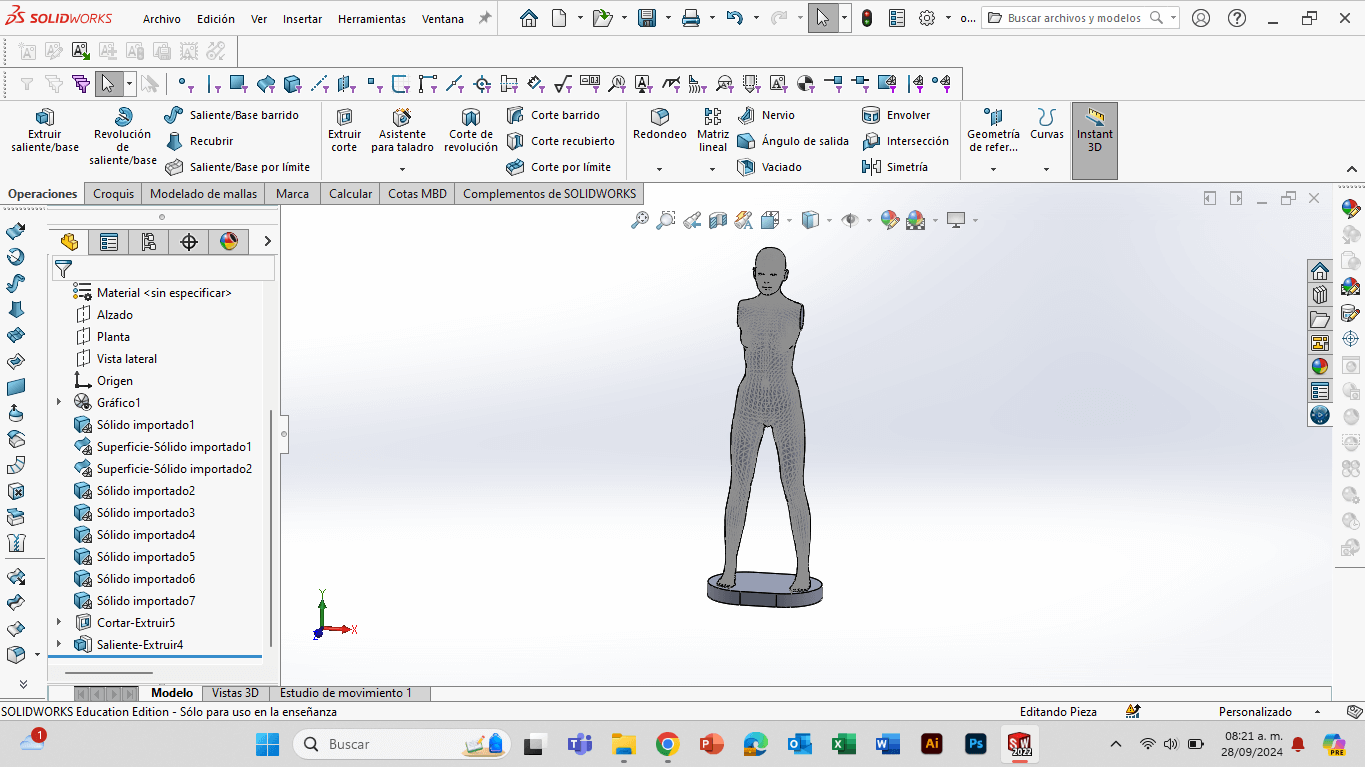Click the Print icon
The height and width of the screenshot is (767, 1365).
click(691, 18)
